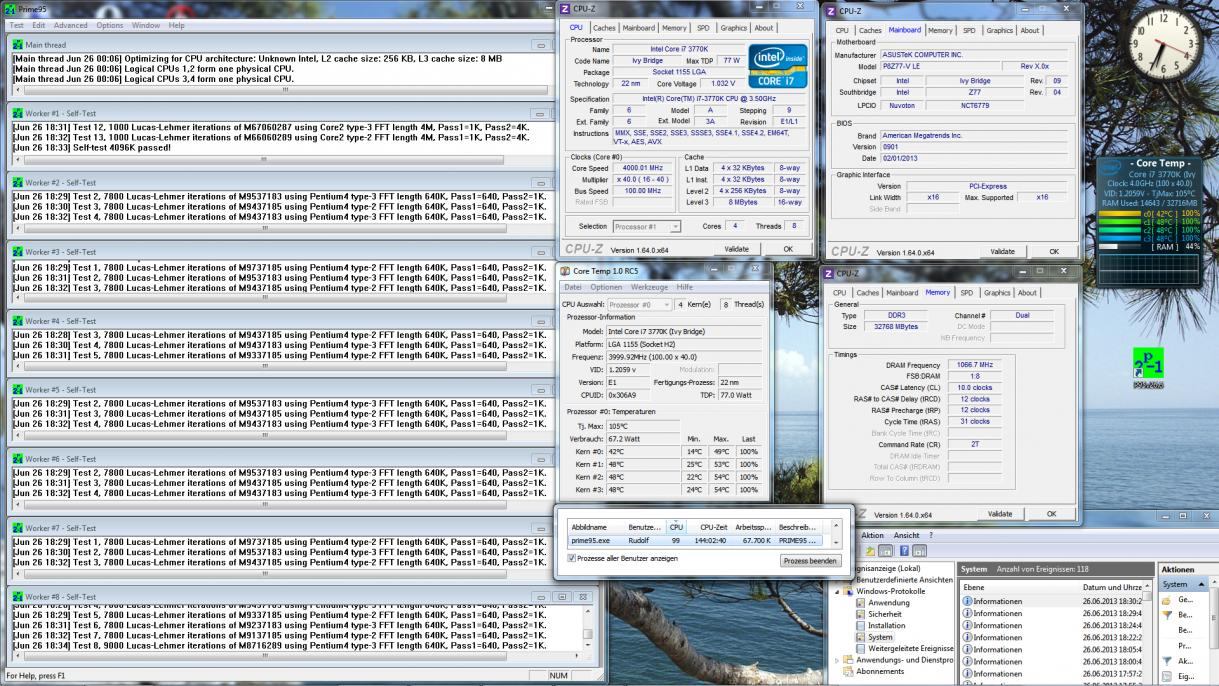The height and width of the screenshot is (686, 1219).
Task: Open the Ansicht menu in Event Viewer
Action: point(906,535)
